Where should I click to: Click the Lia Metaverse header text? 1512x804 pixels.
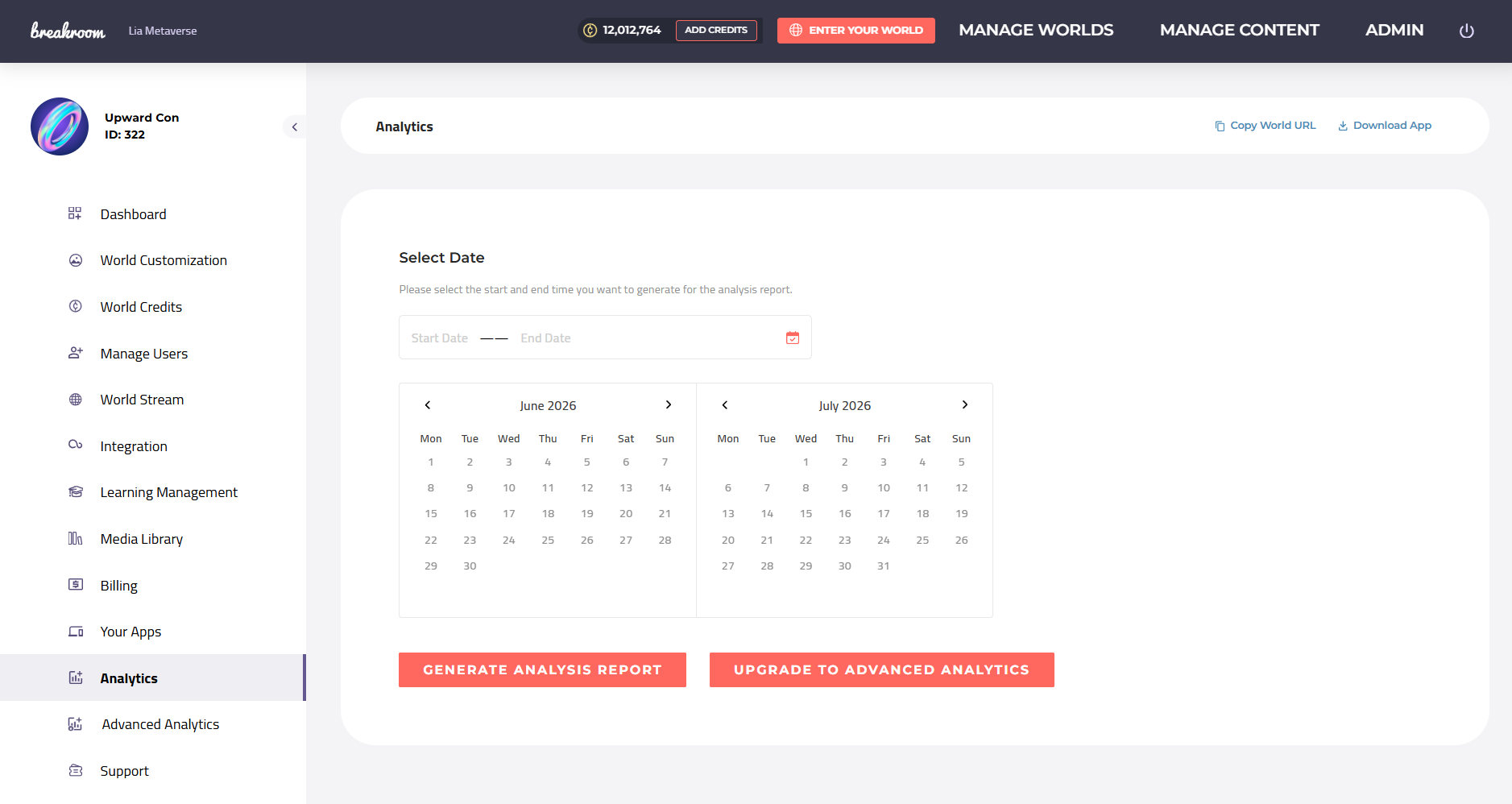pyautogui.click(x=163, y=31)
